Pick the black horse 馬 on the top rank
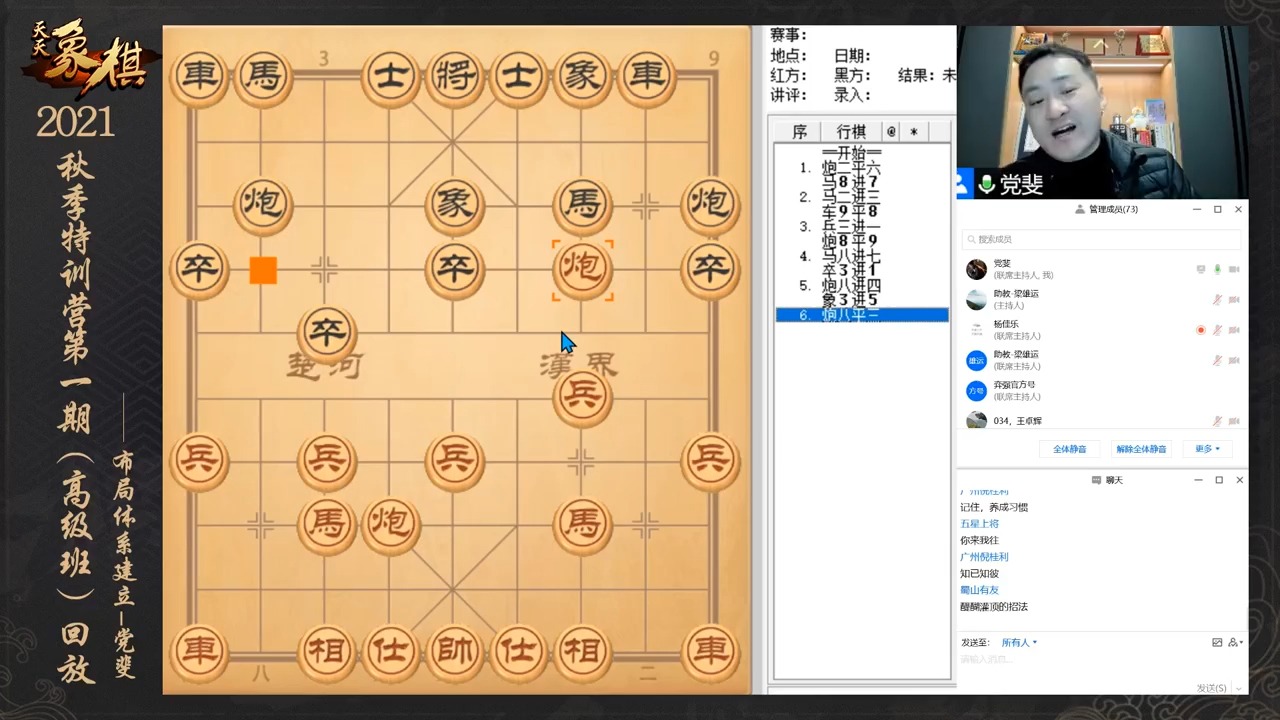 coord(263,77)
